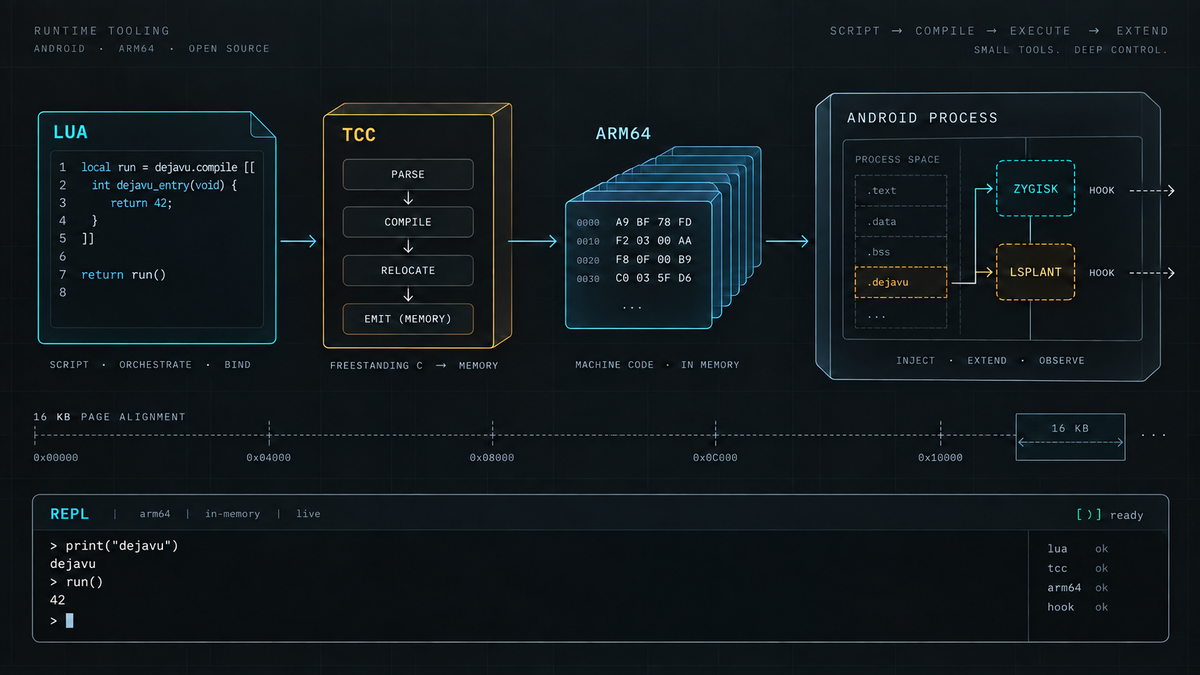Click the ZYGISK module box
Screen dimensions: 1200x675
click(x=1035, y=189)
